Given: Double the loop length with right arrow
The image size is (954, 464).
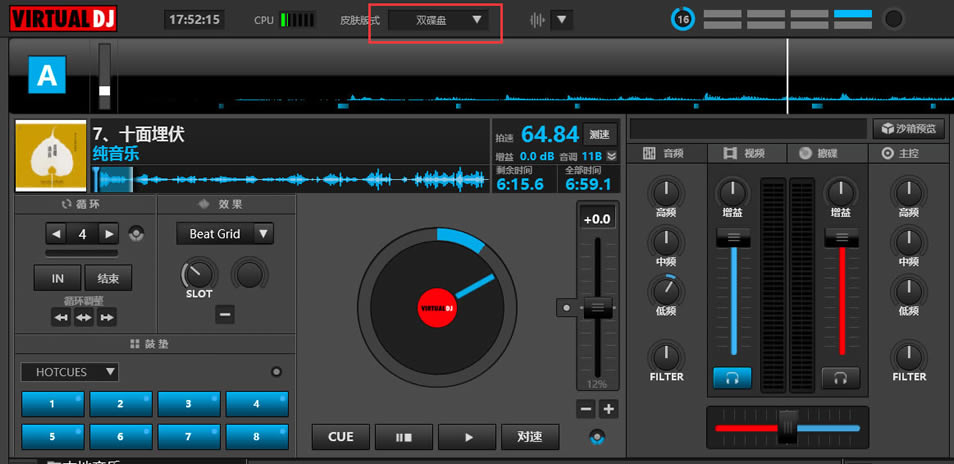Looking at the screenshot, I should (108, 234).
